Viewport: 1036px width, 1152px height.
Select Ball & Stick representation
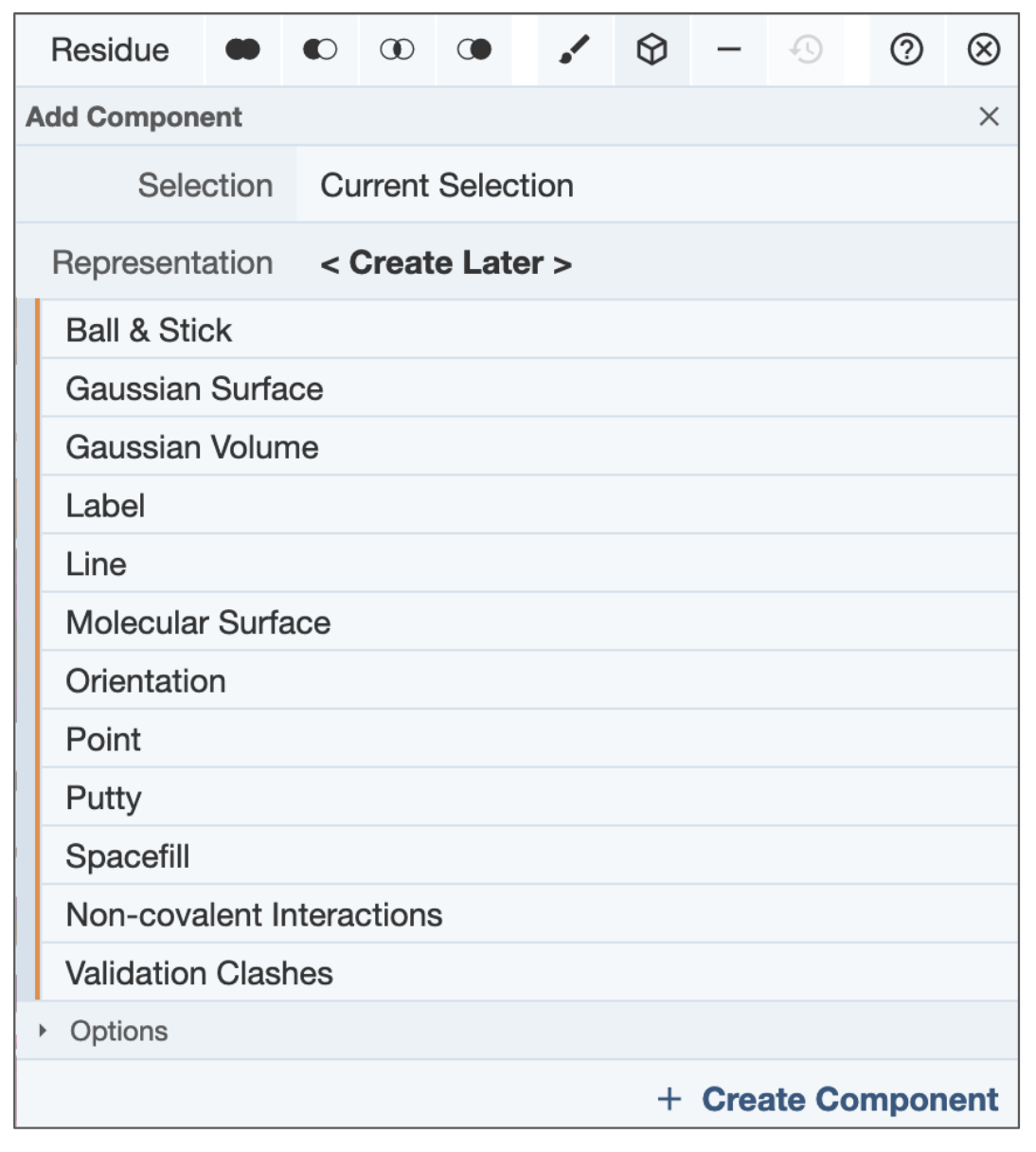coord(149,331)
